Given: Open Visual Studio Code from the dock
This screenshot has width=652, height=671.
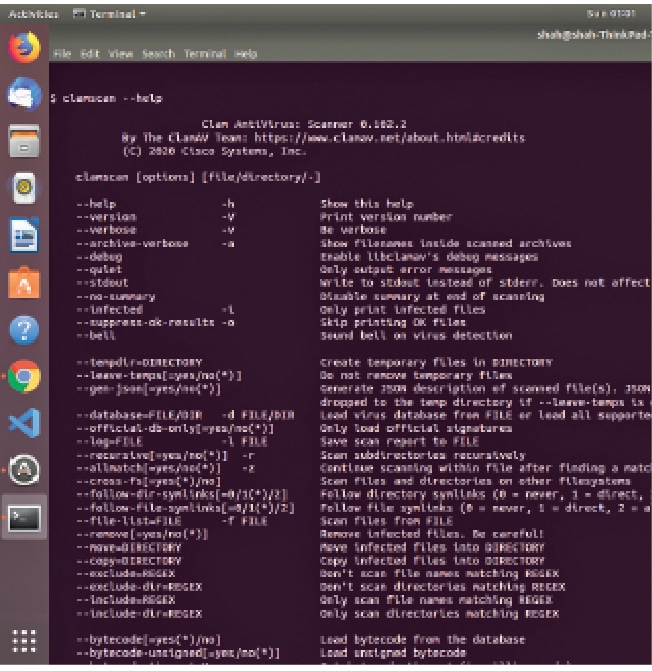Looking at the screenshot, I should coord(24,423).
